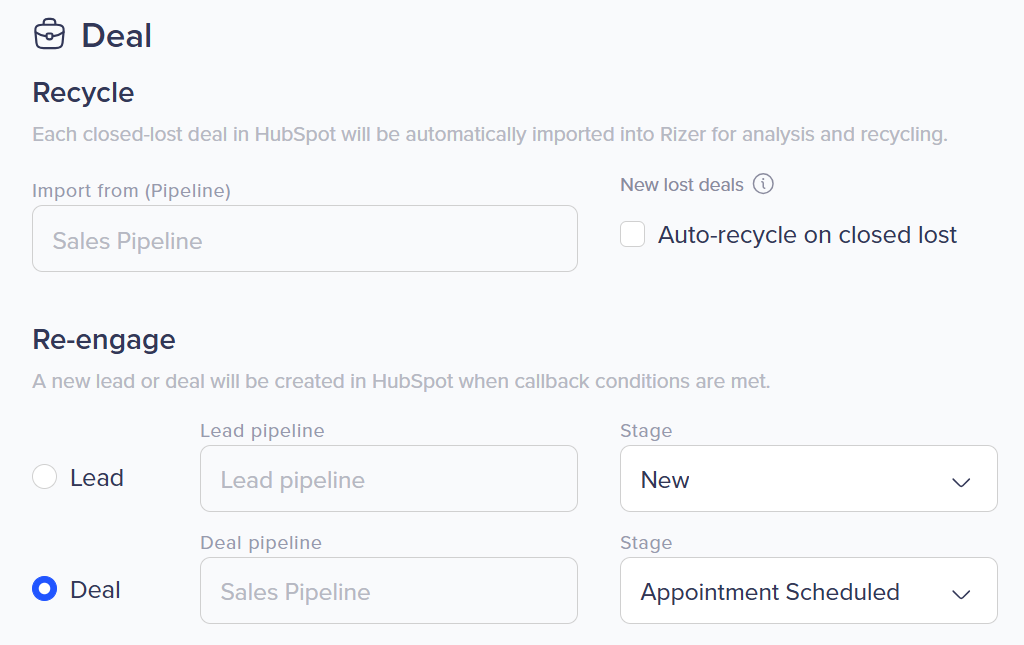
Task: Focus the Lead pipeline input field
Action: point(389,479)
